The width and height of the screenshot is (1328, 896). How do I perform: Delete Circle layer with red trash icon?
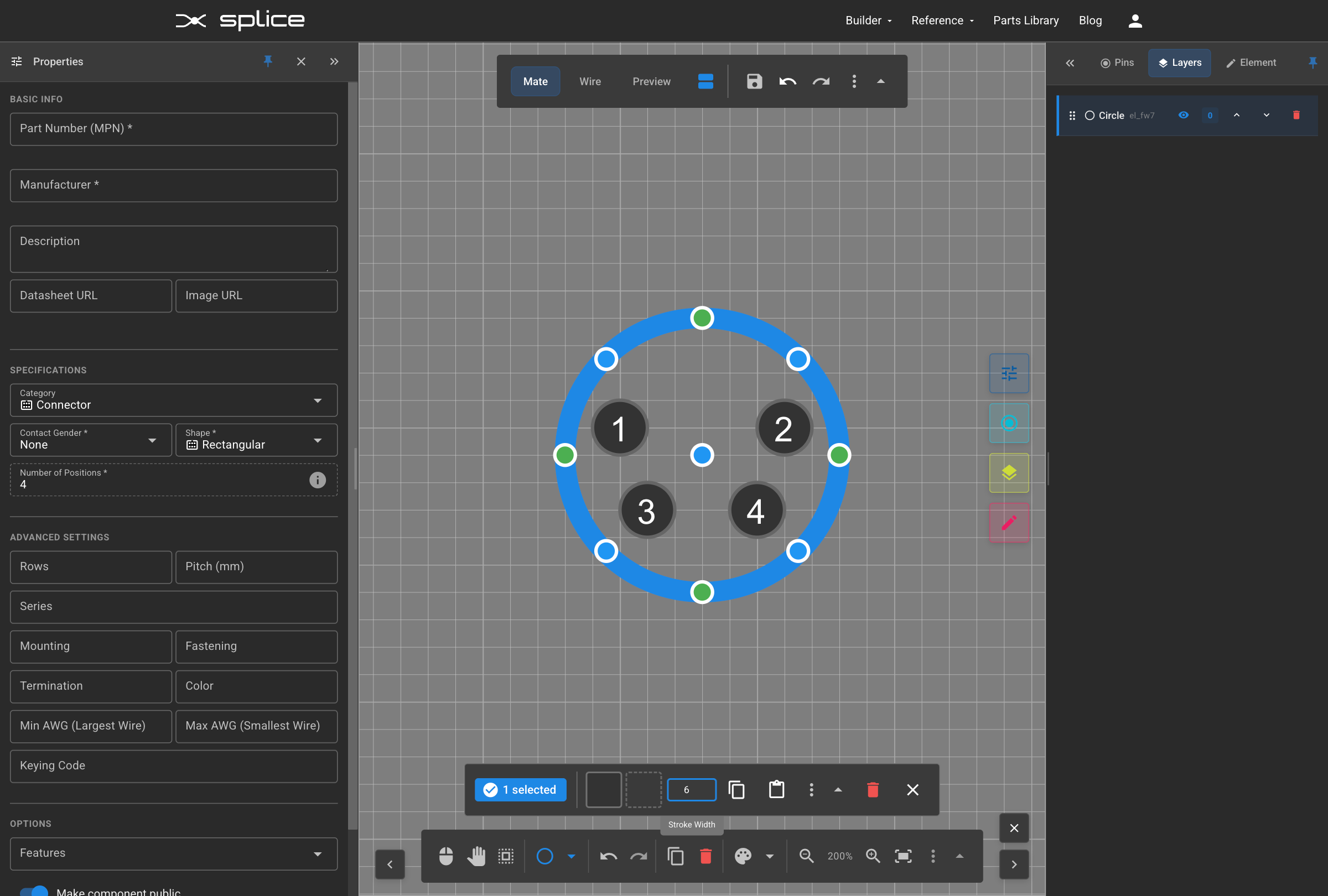point(1296,116)
